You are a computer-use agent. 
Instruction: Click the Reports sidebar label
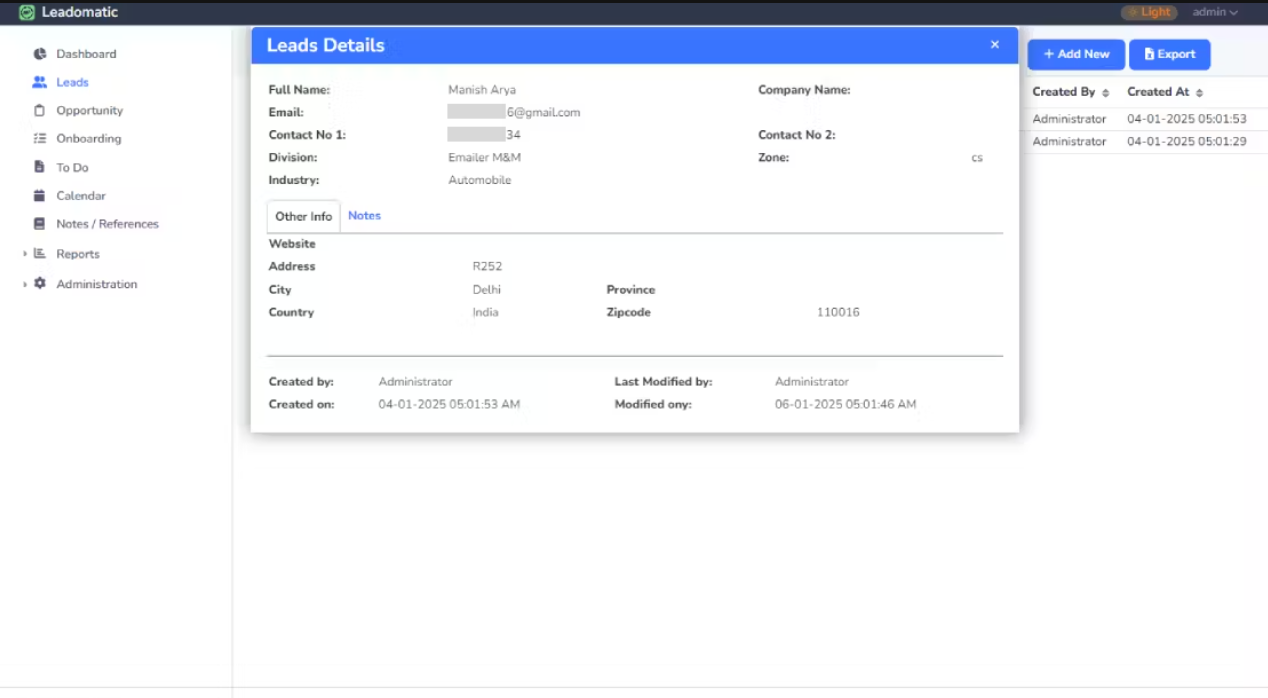pos(78,254)
